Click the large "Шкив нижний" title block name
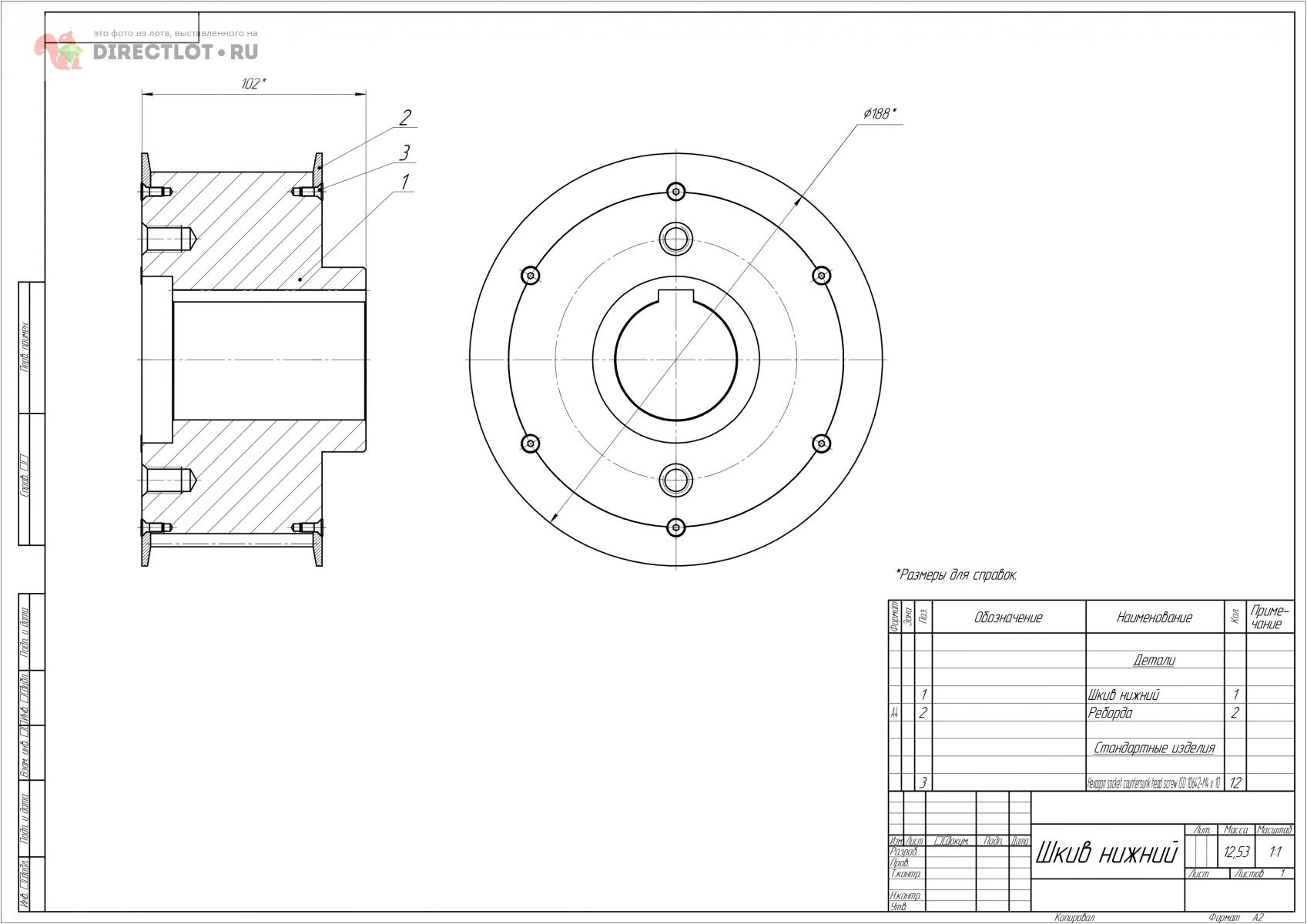1307x924 pixels. pos(1106,853)
